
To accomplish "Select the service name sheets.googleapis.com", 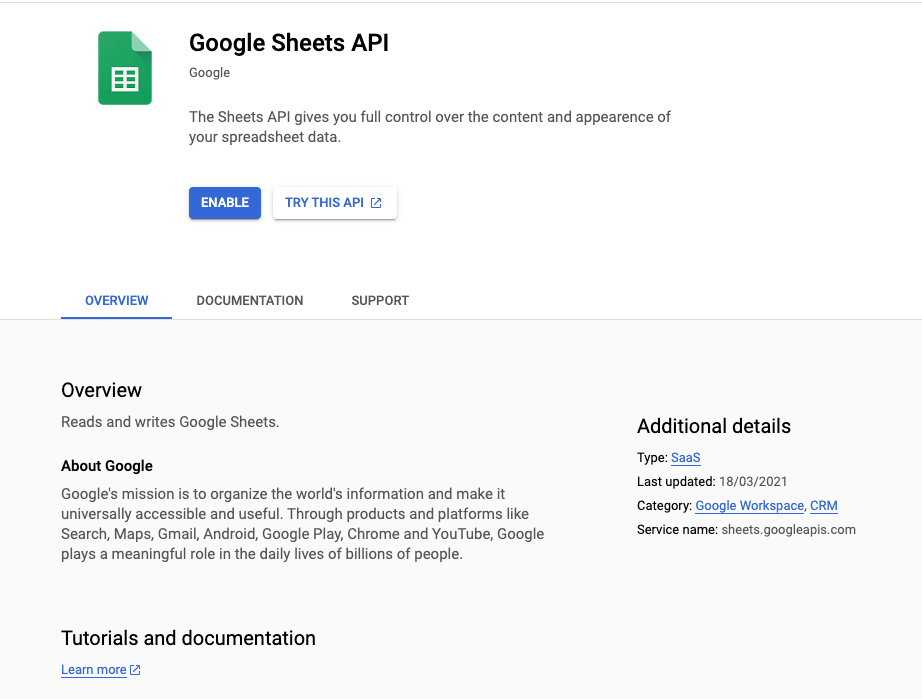I will [x=789, y=529].
